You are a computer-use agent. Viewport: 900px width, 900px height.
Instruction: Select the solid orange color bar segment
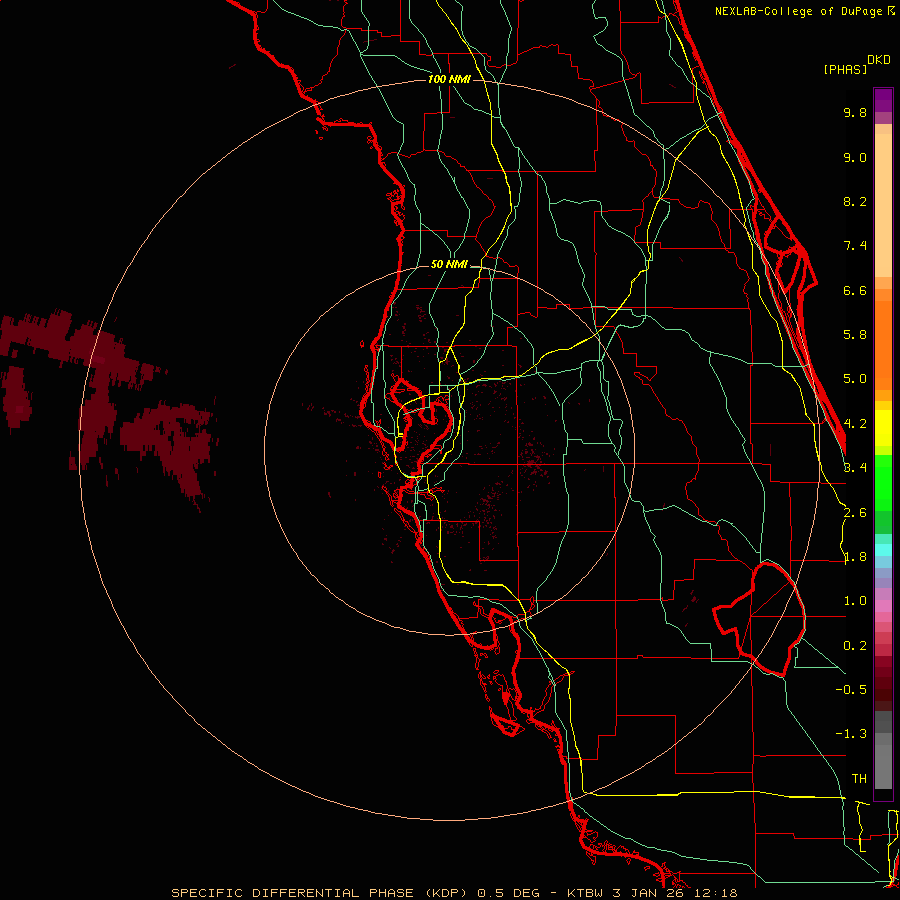[883, 345]
